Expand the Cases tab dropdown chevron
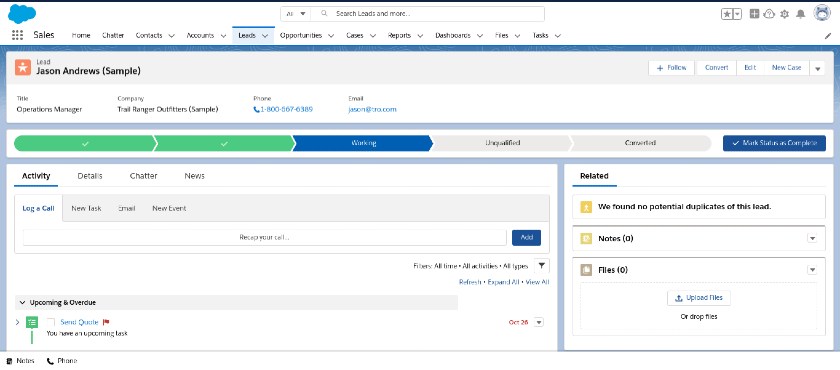The image size is (840, 370). coord(373,36)
